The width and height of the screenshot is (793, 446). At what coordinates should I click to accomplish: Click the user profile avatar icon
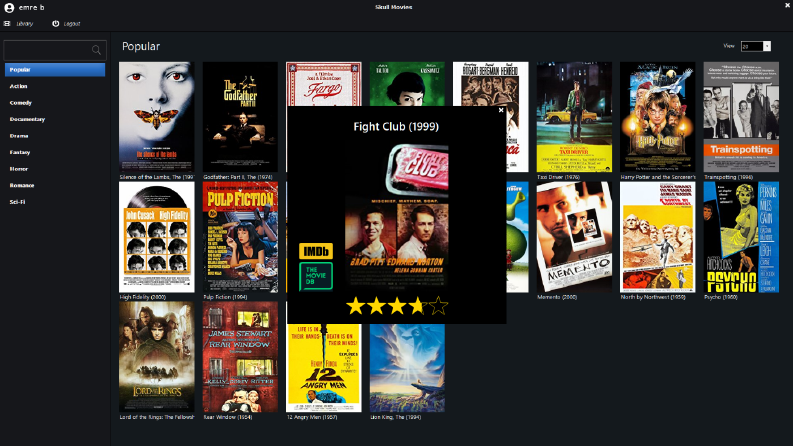click(9, 8)
